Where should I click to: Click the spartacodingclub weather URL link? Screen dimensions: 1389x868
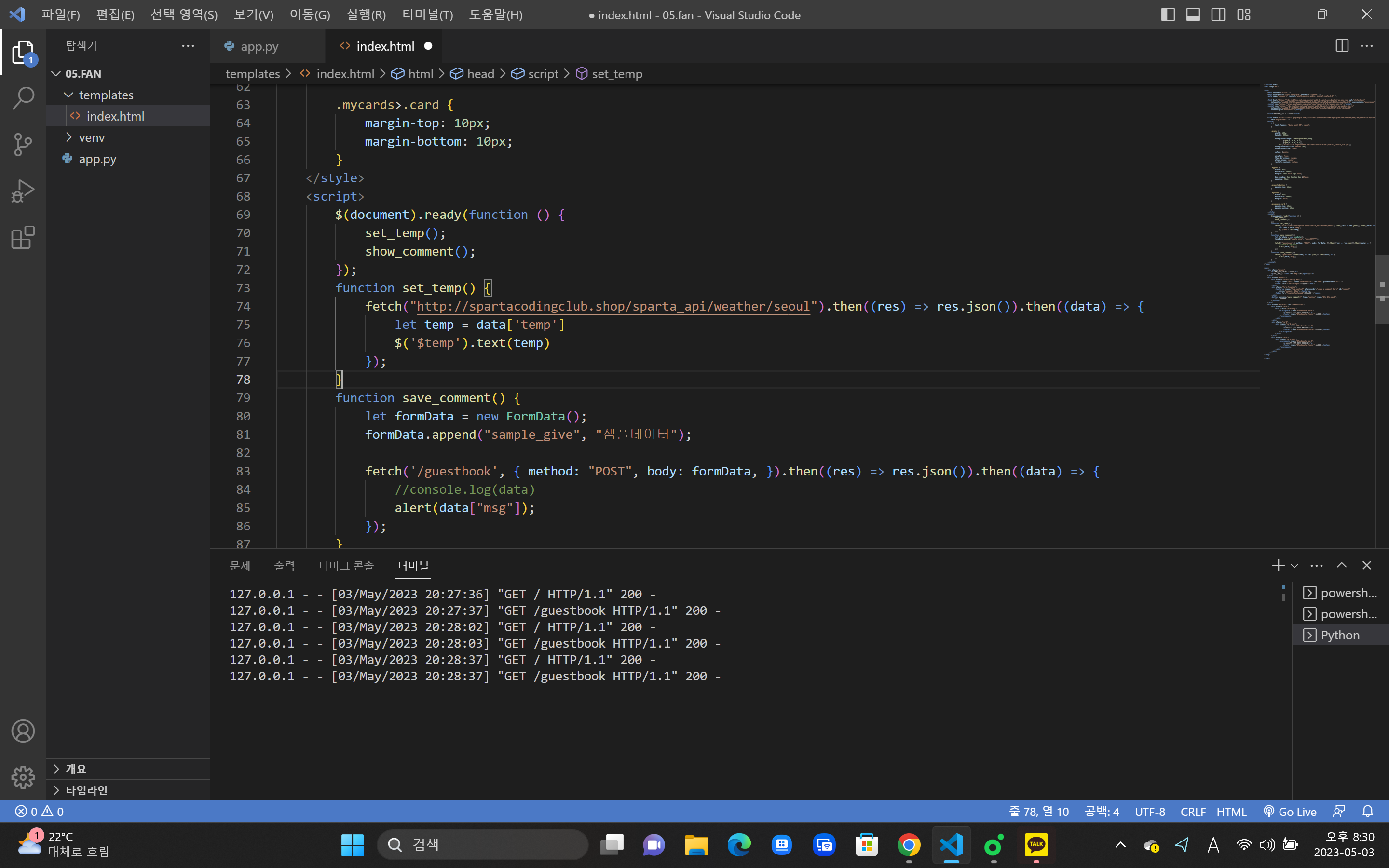pos(613,306)
